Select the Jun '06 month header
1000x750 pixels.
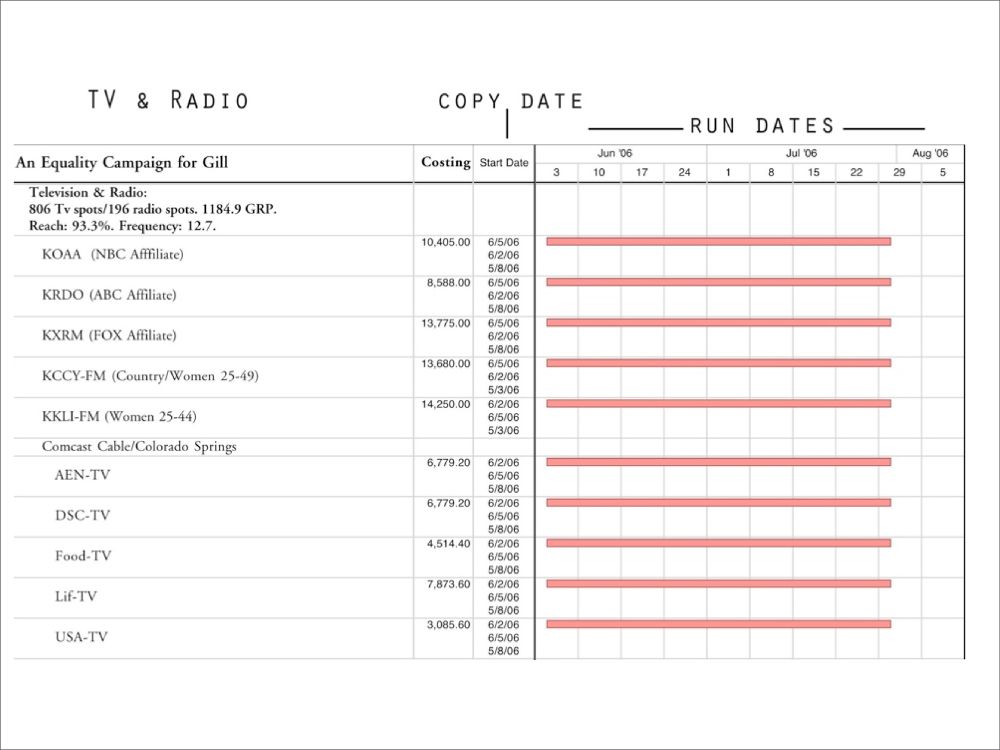coord(615,153)
